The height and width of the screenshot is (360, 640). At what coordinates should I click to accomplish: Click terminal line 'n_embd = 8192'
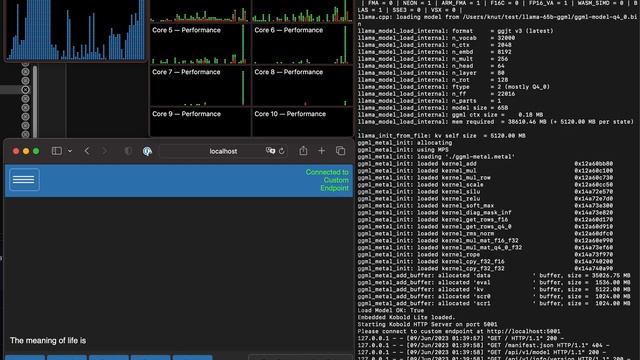(435, 52)
